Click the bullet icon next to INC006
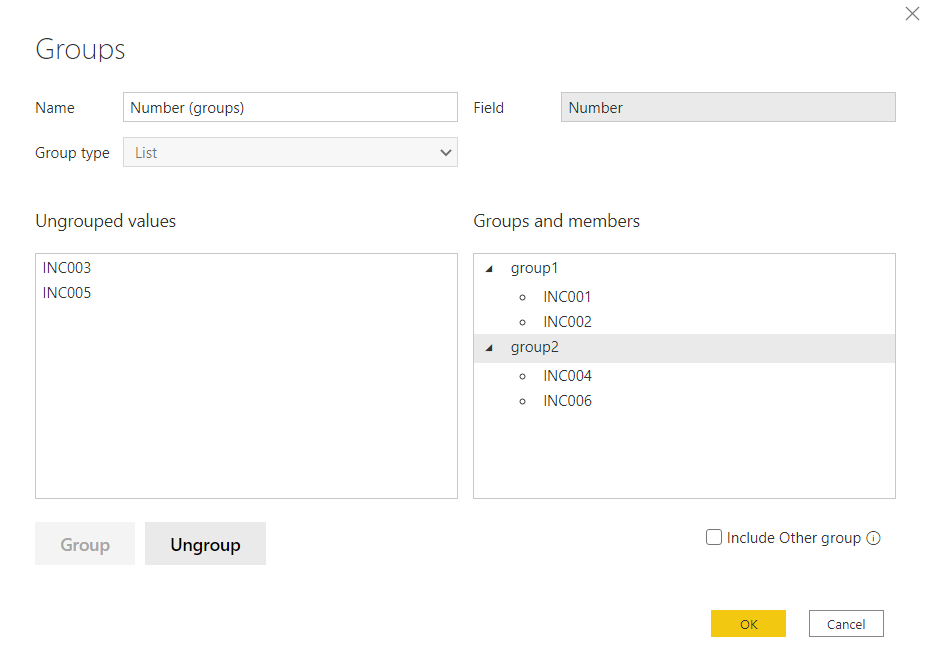 [x=523, y=400]
